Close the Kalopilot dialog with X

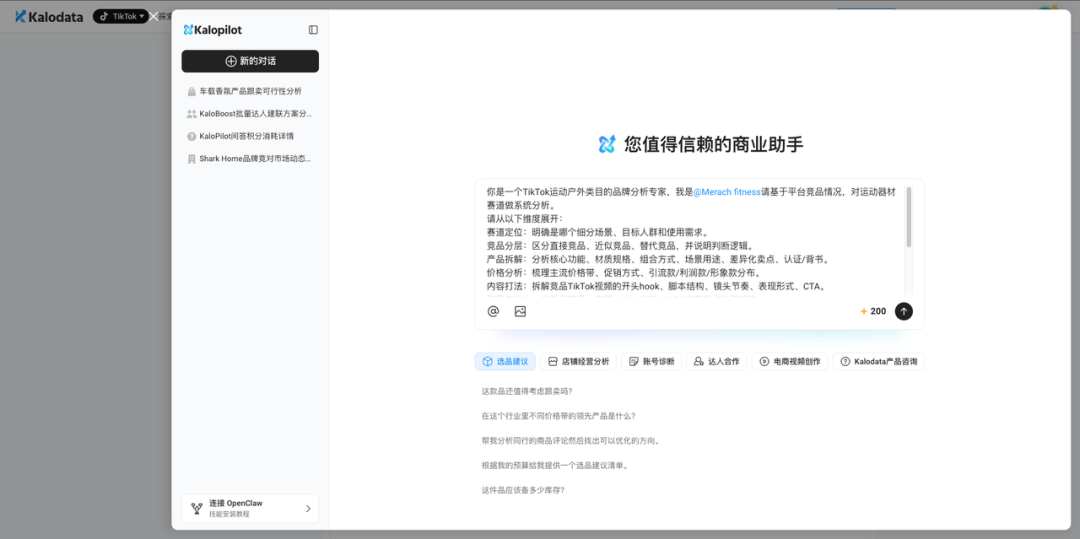tap(154, 17)
